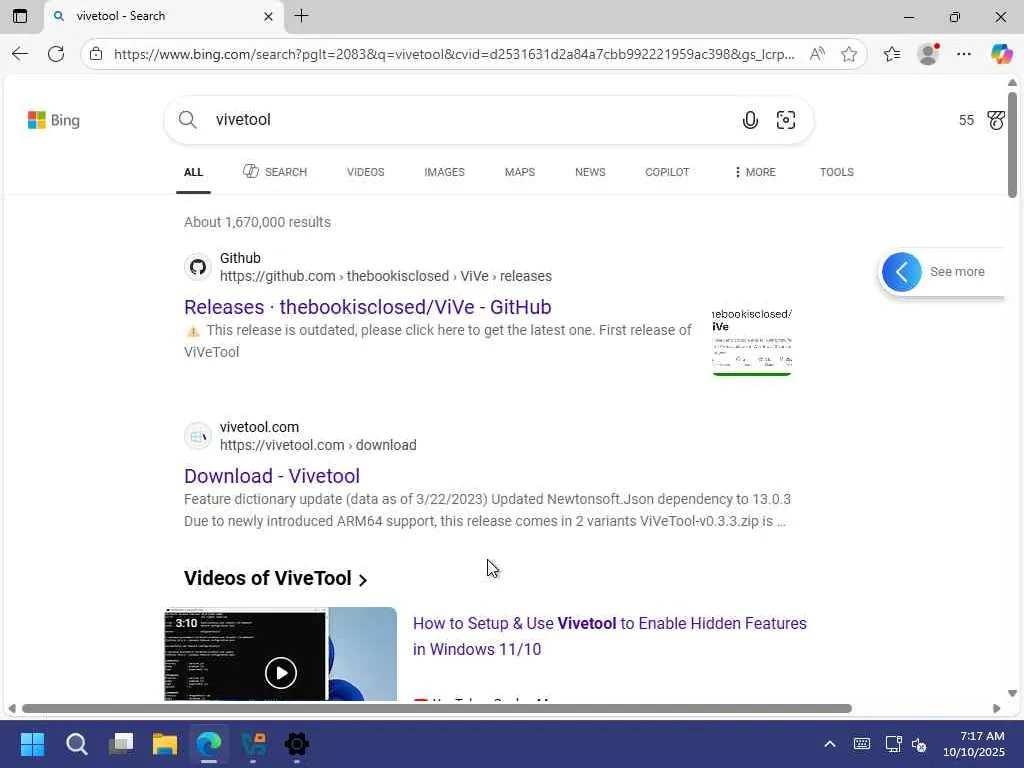The image size is (1024, 768).
Task: Open the touch keyboard tray icon
Action: pos(862,744)
